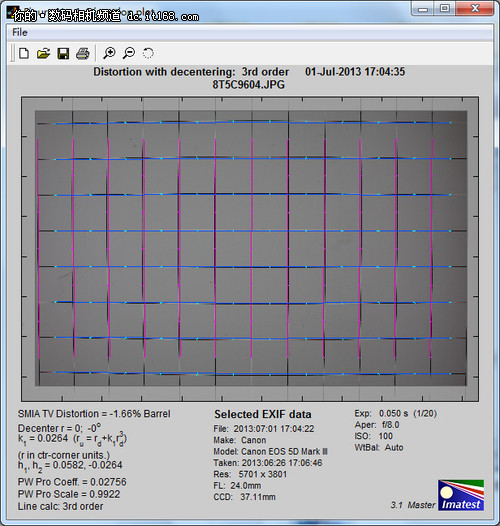Click the Open file folder icon
Screen dimensions: 500x526
(x=43, y=53)
